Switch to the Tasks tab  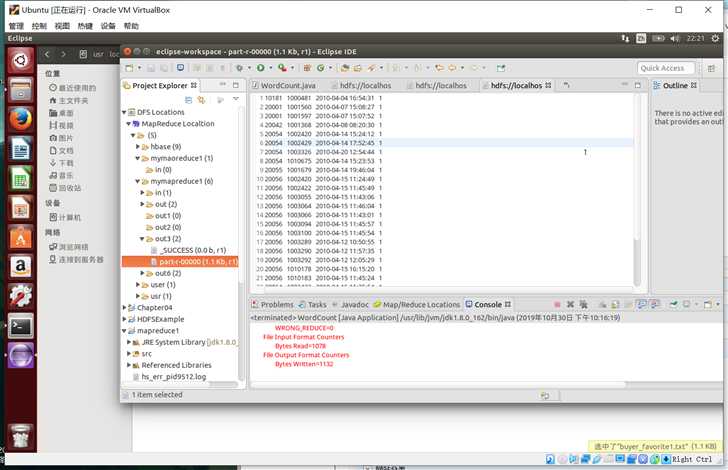click(312, 305)
